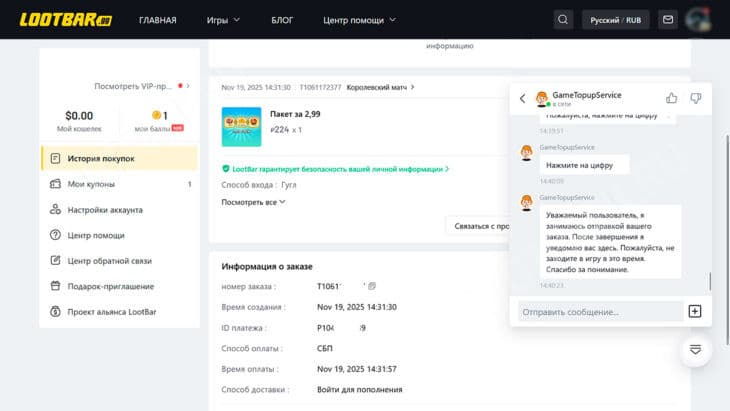The height and width of the screenshot is (411, 730).
Task: Click the search magnifier icon in header
Action: tap(564, 19)
